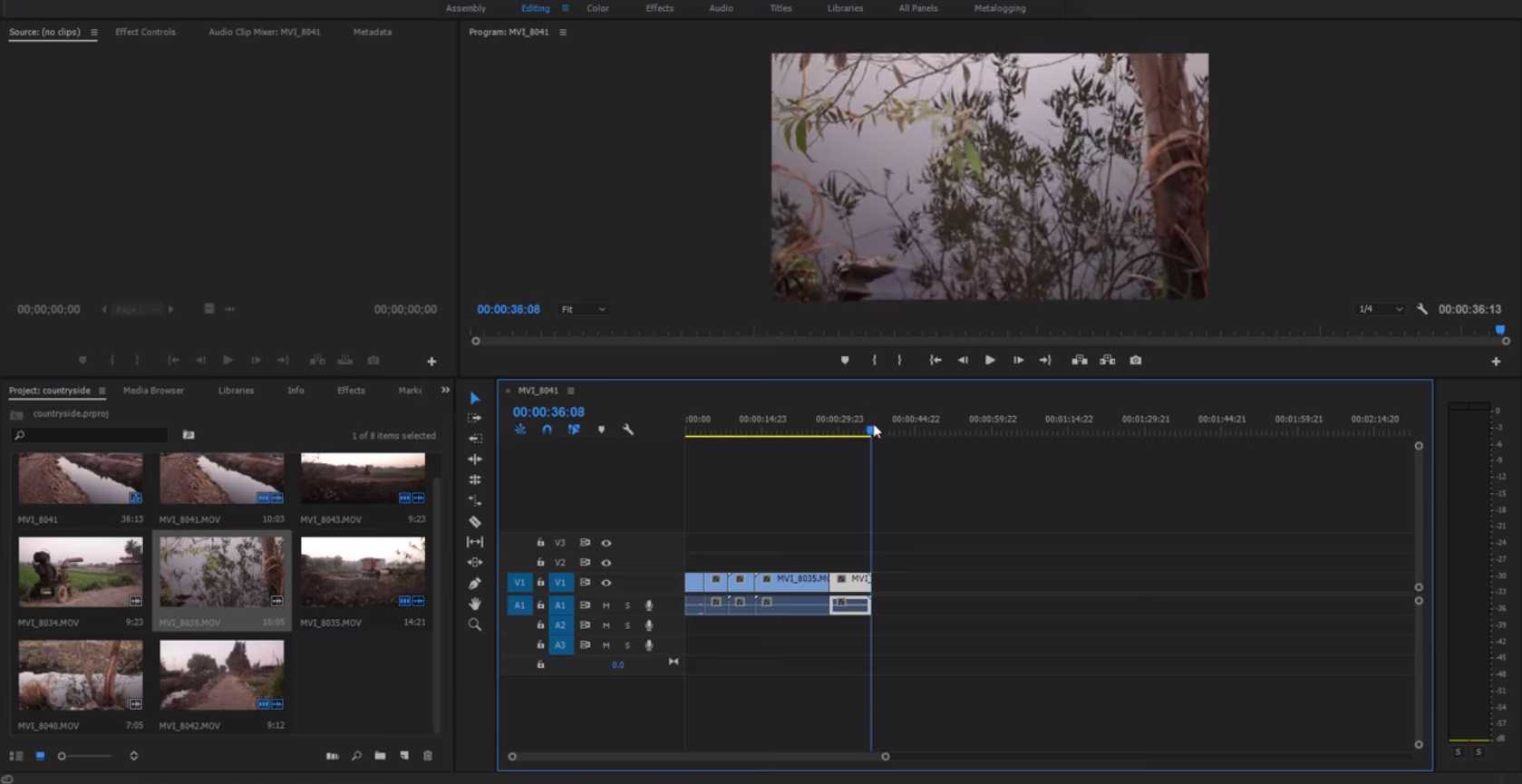Screen dimensions: 1522x784
Task: Play the sequence in Program monitor
Action: 990,361
